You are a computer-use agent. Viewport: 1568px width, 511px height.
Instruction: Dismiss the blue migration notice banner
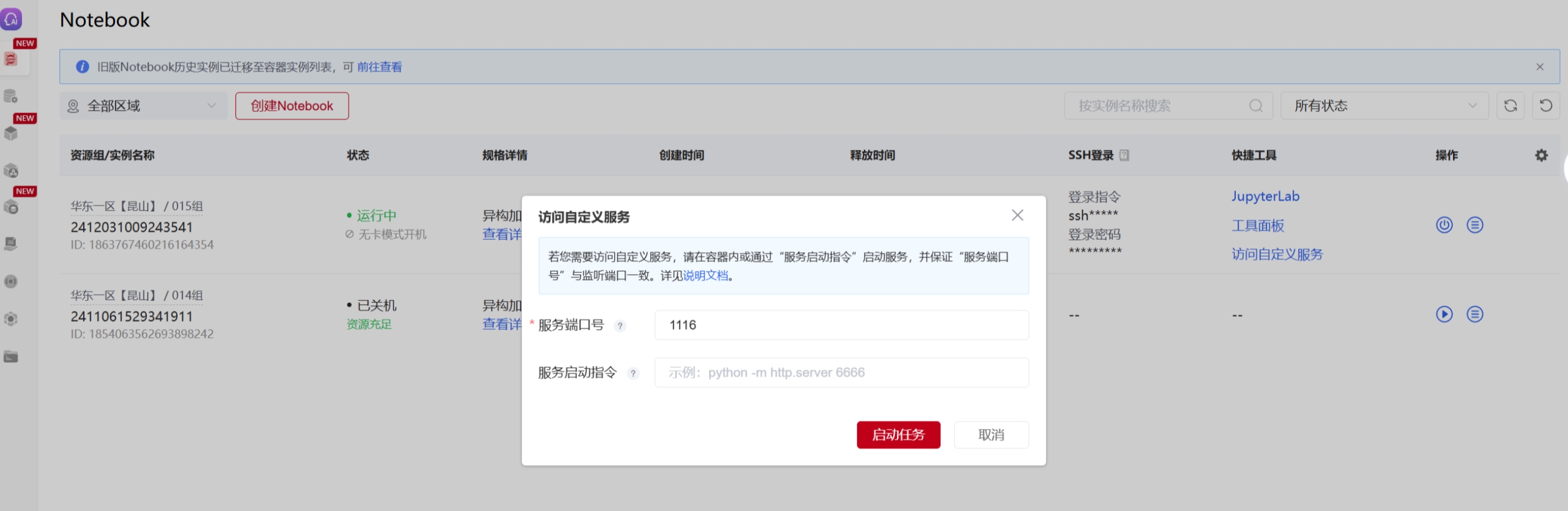1539,67
